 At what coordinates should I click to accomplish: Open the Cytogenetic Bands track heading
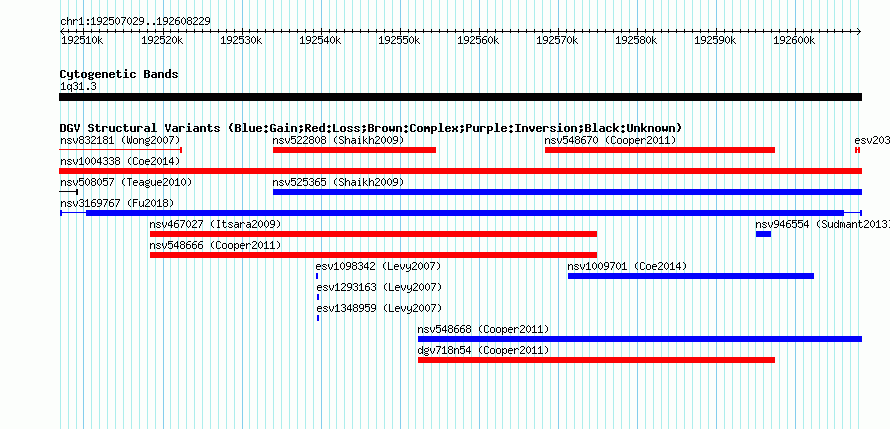(119, 74)
